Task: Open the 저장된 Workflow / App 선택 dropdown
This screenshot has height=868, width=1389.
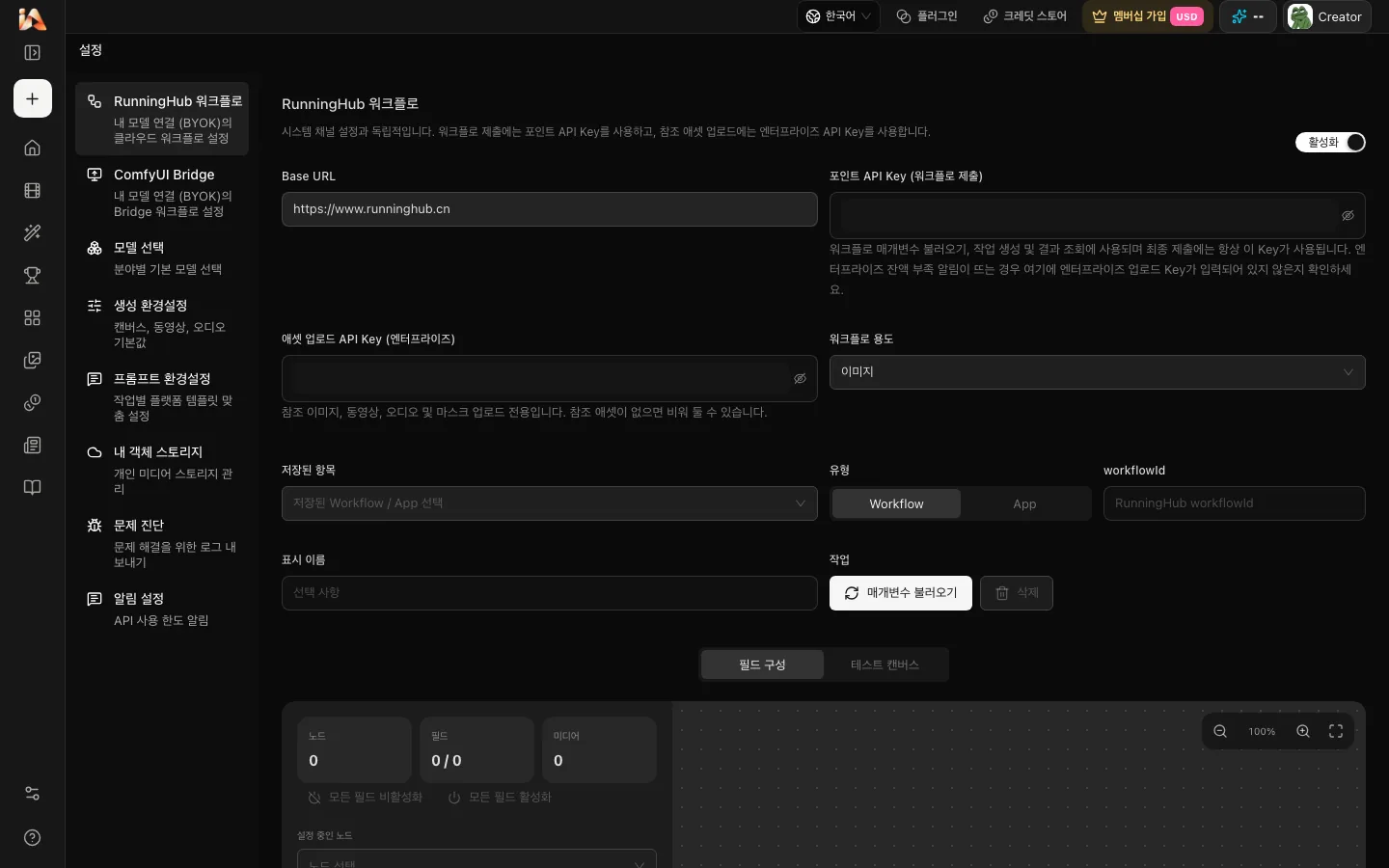Action: [549, 503]
